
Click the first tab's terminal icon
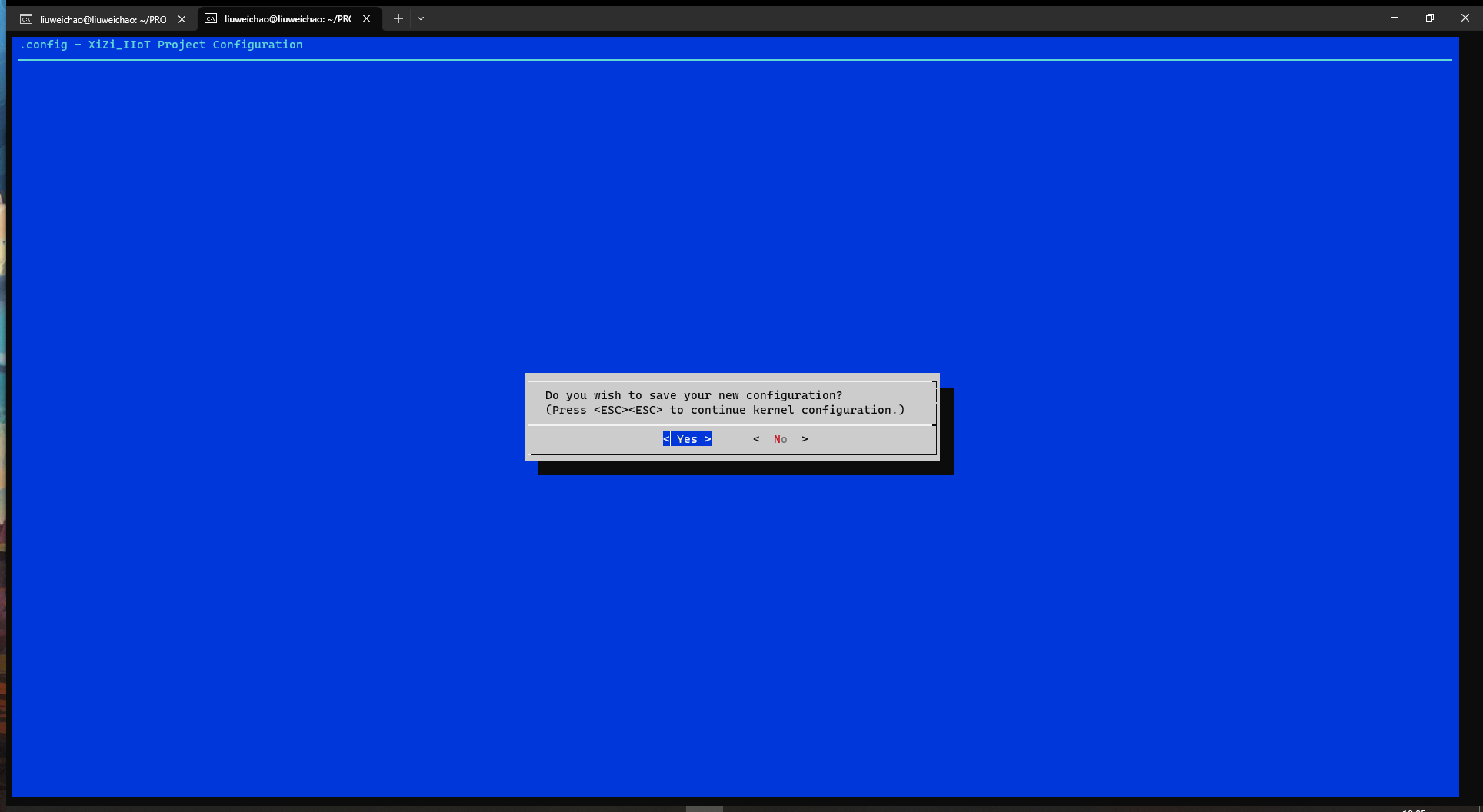tap(26, 19)
